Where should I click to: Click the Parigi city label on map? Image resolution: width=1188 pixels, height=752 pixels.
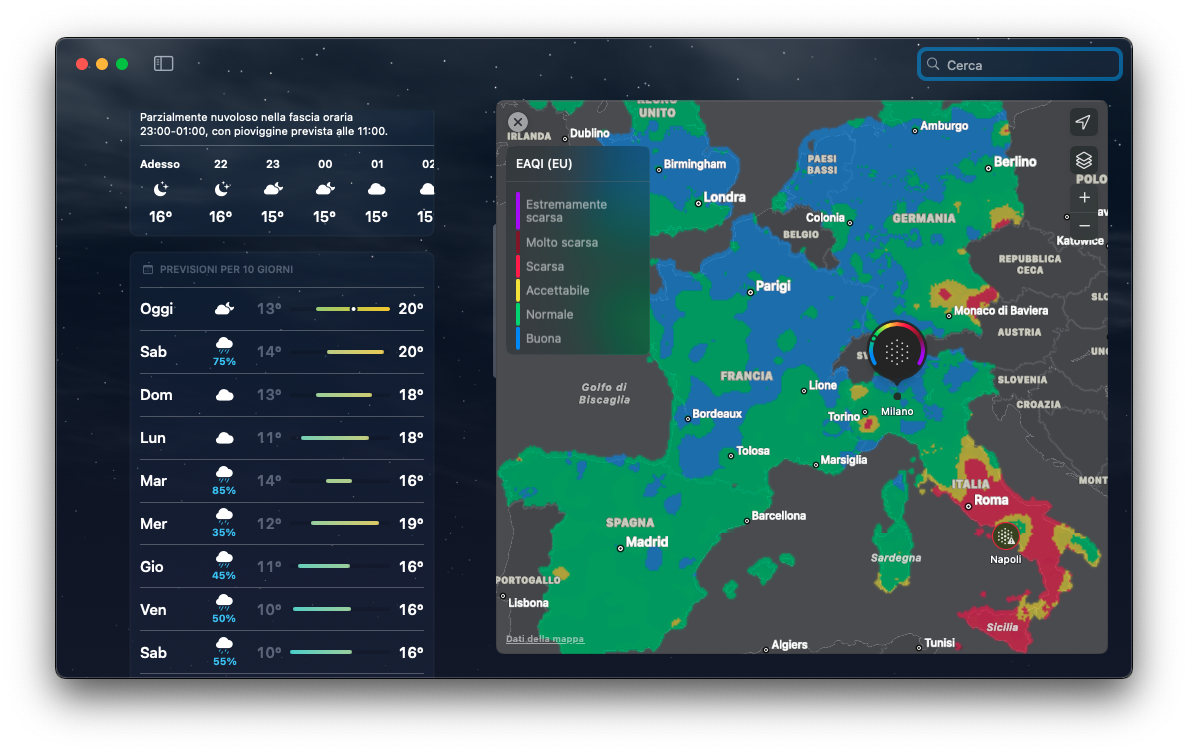tap(773, 286)
